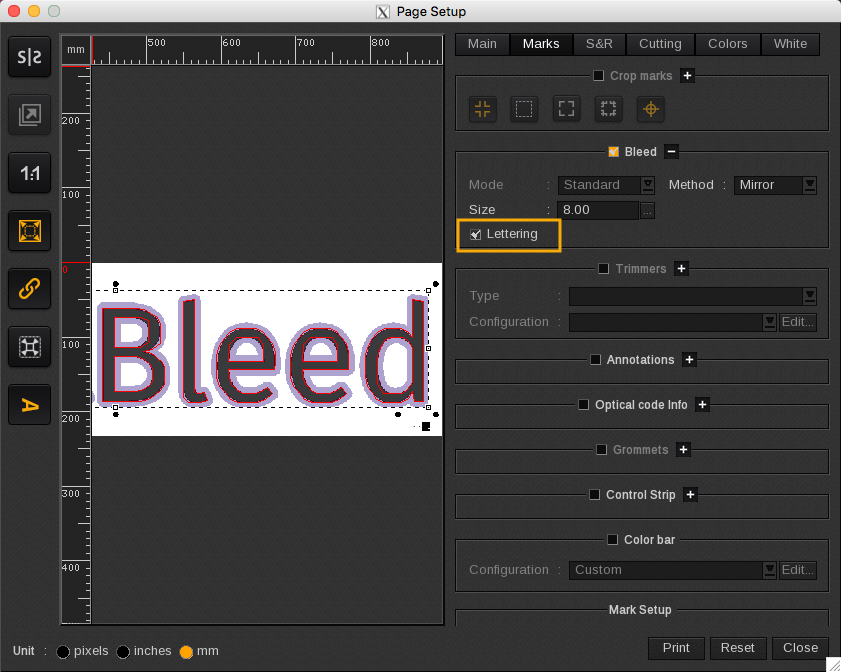The width and height of the screenshot is (841, 672).
Task: Open the Color bar Configuration dropdown
Action: tap(673, 570)
